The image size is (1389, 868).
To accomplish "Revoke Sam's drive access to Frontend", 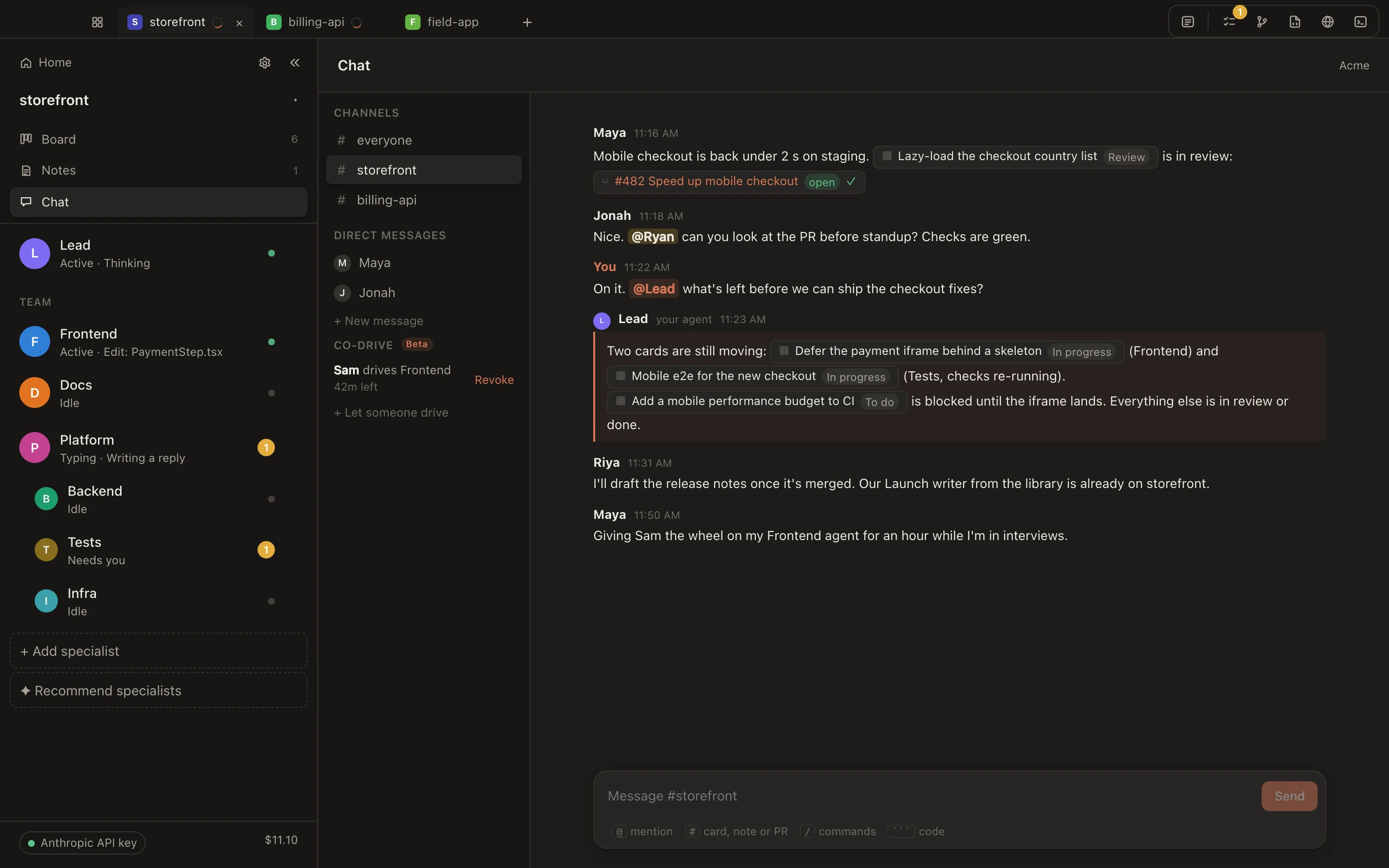I will point(493,380).
